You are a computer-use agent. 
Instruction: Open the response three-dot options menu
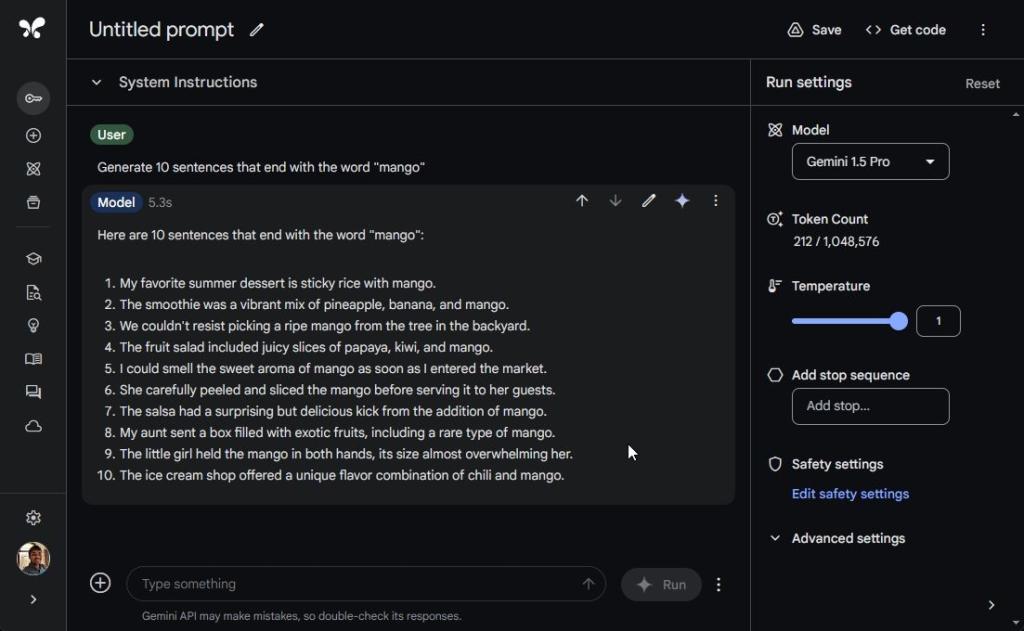pos(715,201)
